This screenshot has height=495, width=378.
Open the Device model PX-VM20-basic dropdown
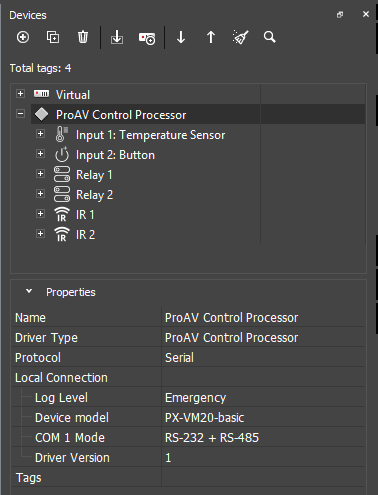pyautogui.click(x=263, y=417)
